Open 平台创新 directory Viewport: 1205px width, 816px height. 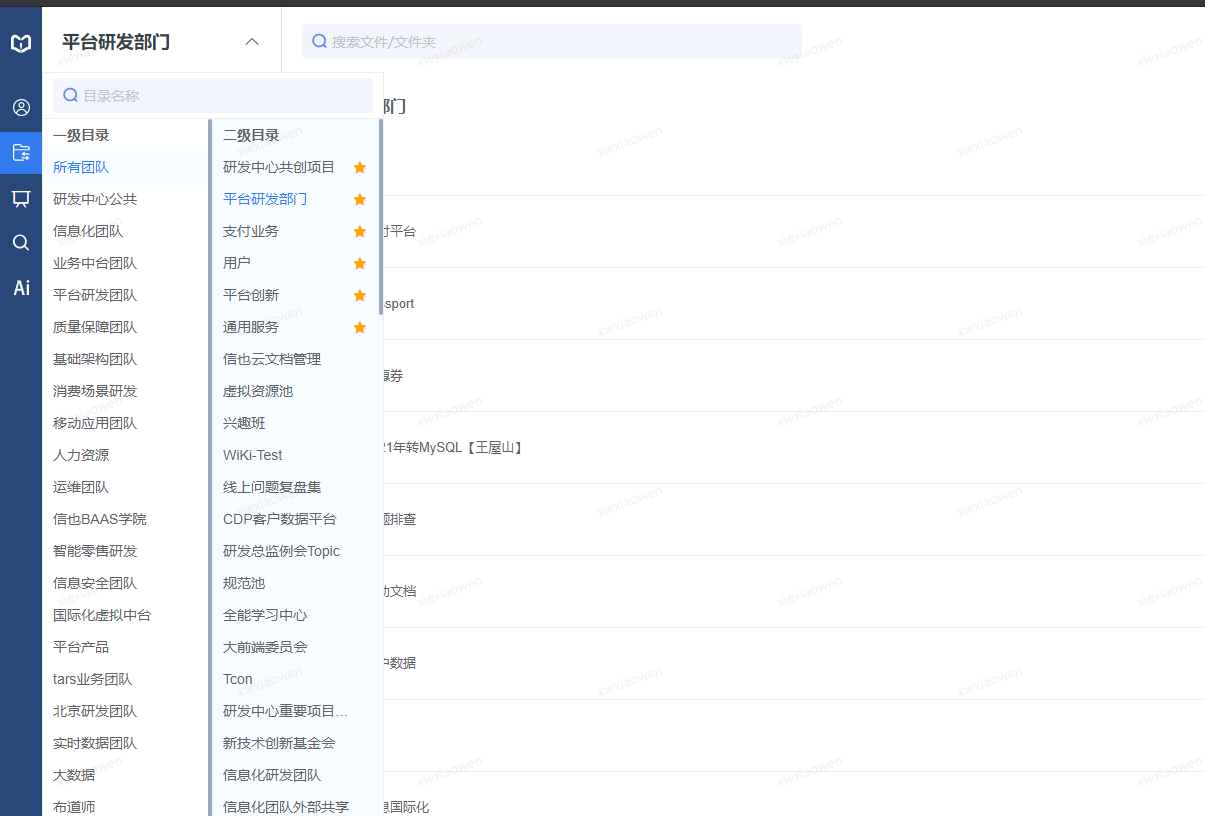[251, 295]
